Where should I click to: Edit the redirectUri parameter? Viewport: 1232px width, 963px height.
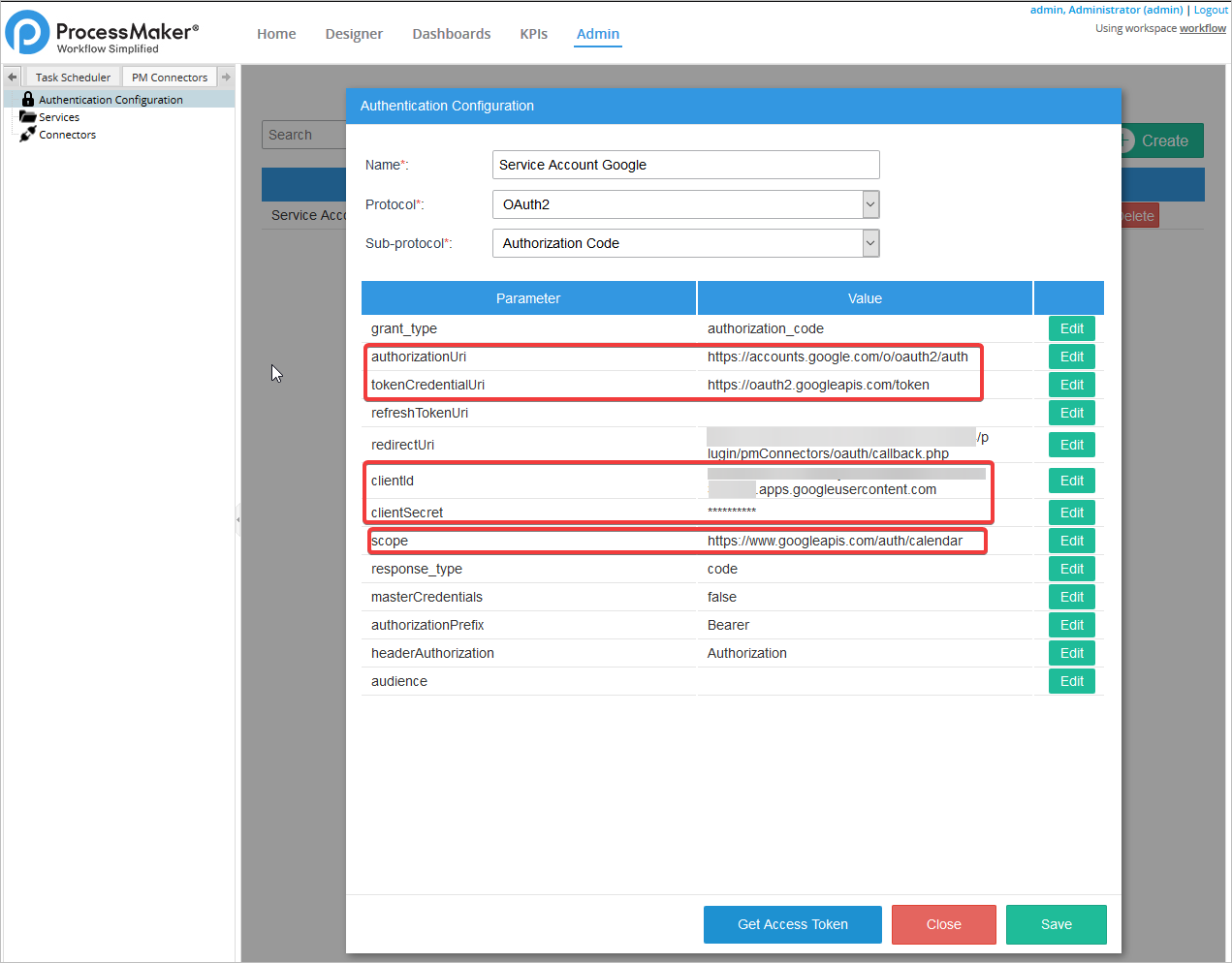pos(1072,445)
